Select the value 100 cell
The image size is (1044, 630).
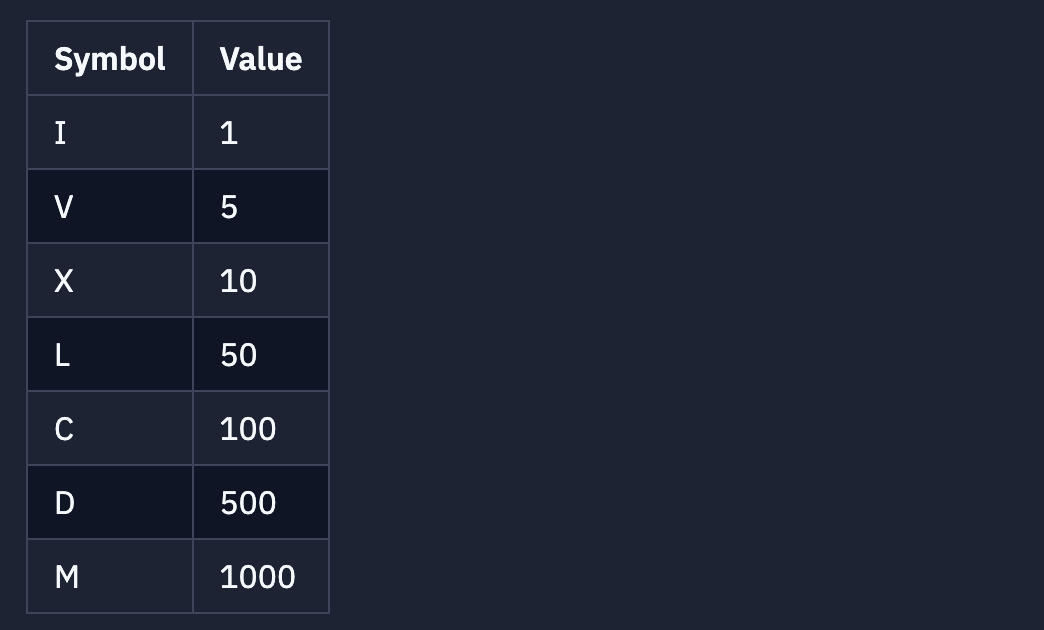point(261,428)
